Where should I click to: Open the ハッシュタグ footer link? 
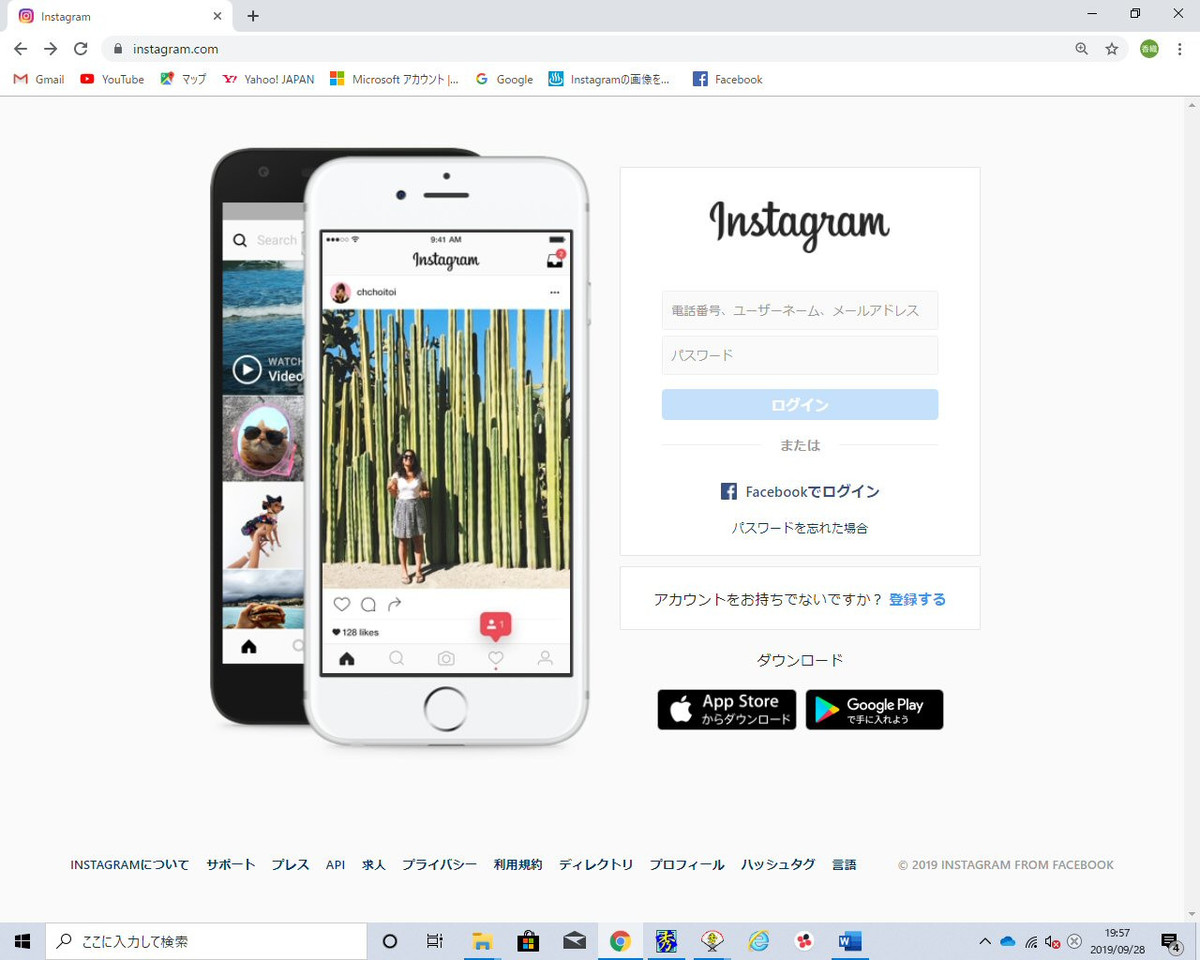coord(778,865)
